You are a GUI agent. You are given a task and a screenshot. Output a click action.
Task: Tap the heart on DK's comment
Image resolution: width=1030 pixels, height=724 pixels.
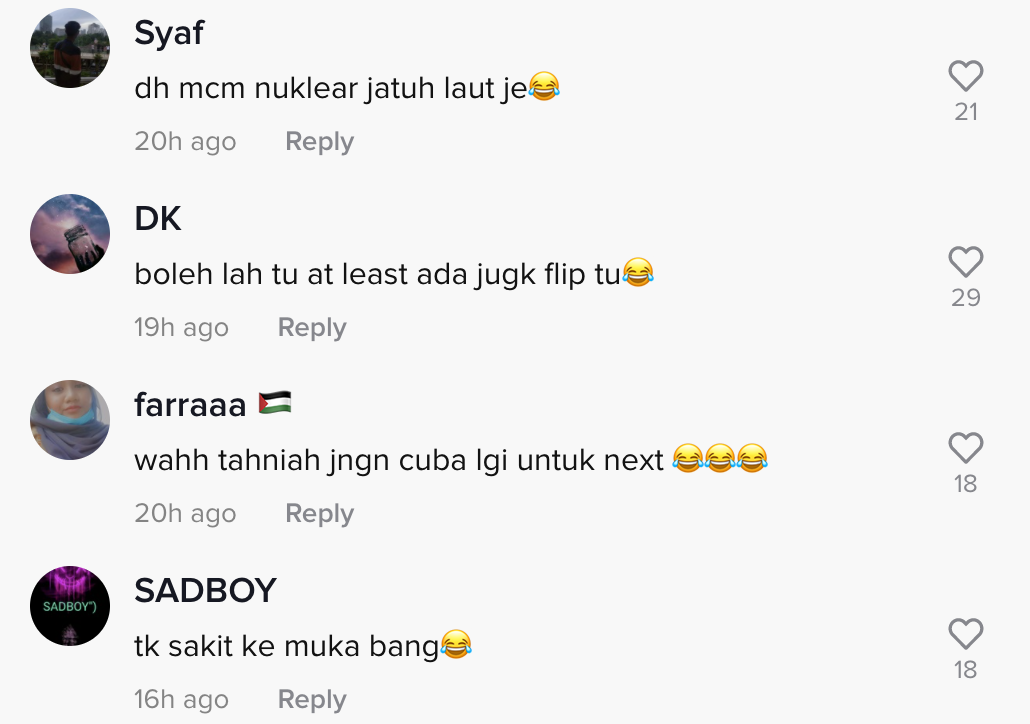[966, 261]
